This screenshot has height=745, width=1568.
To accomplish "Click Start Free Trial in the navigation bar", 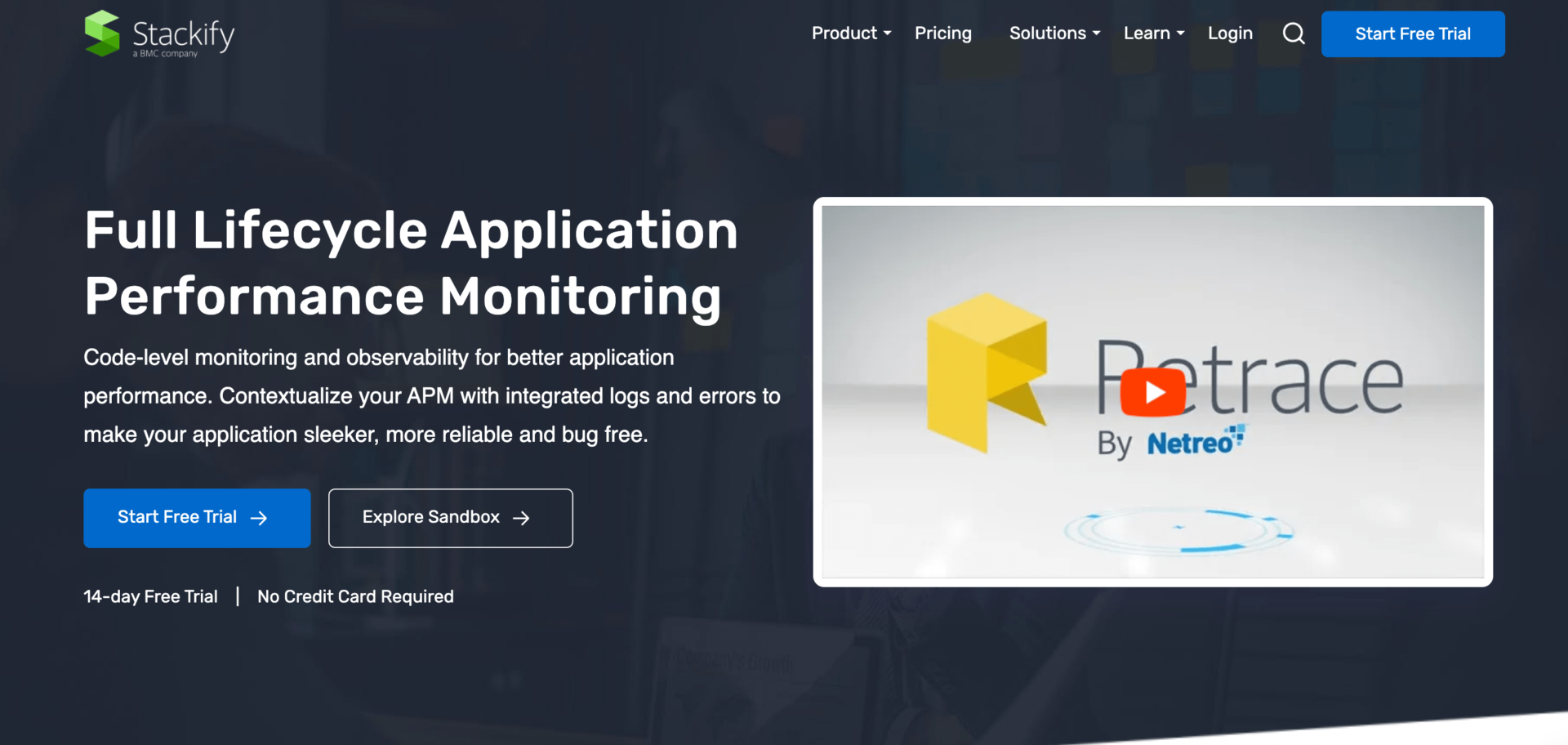I will pyautogui.click(x=1413, y=33).
